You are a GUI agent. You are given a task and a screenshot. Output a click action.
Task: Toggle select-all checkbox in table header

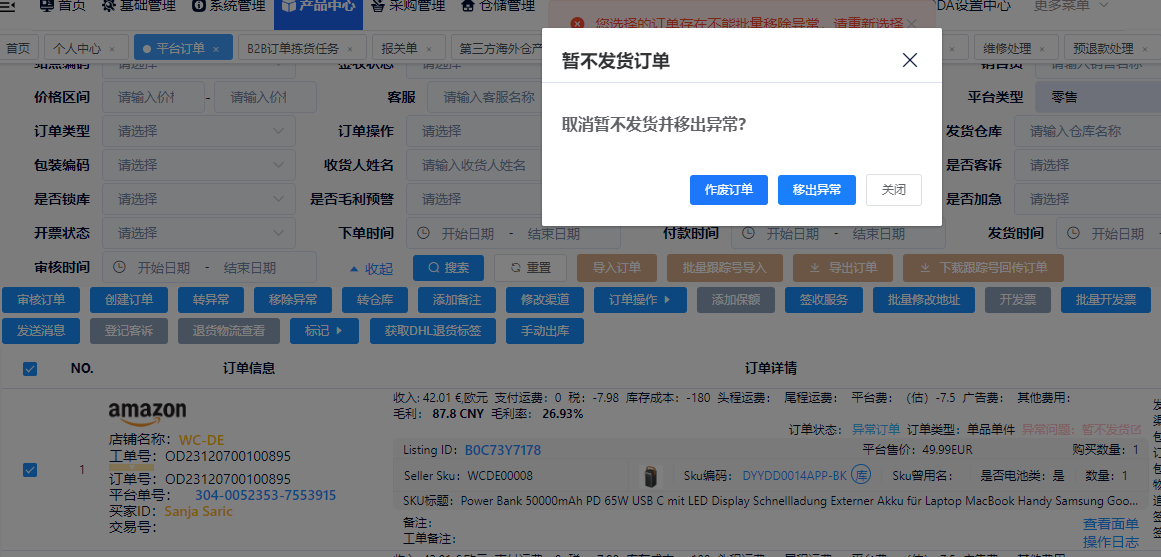point(30,369)
